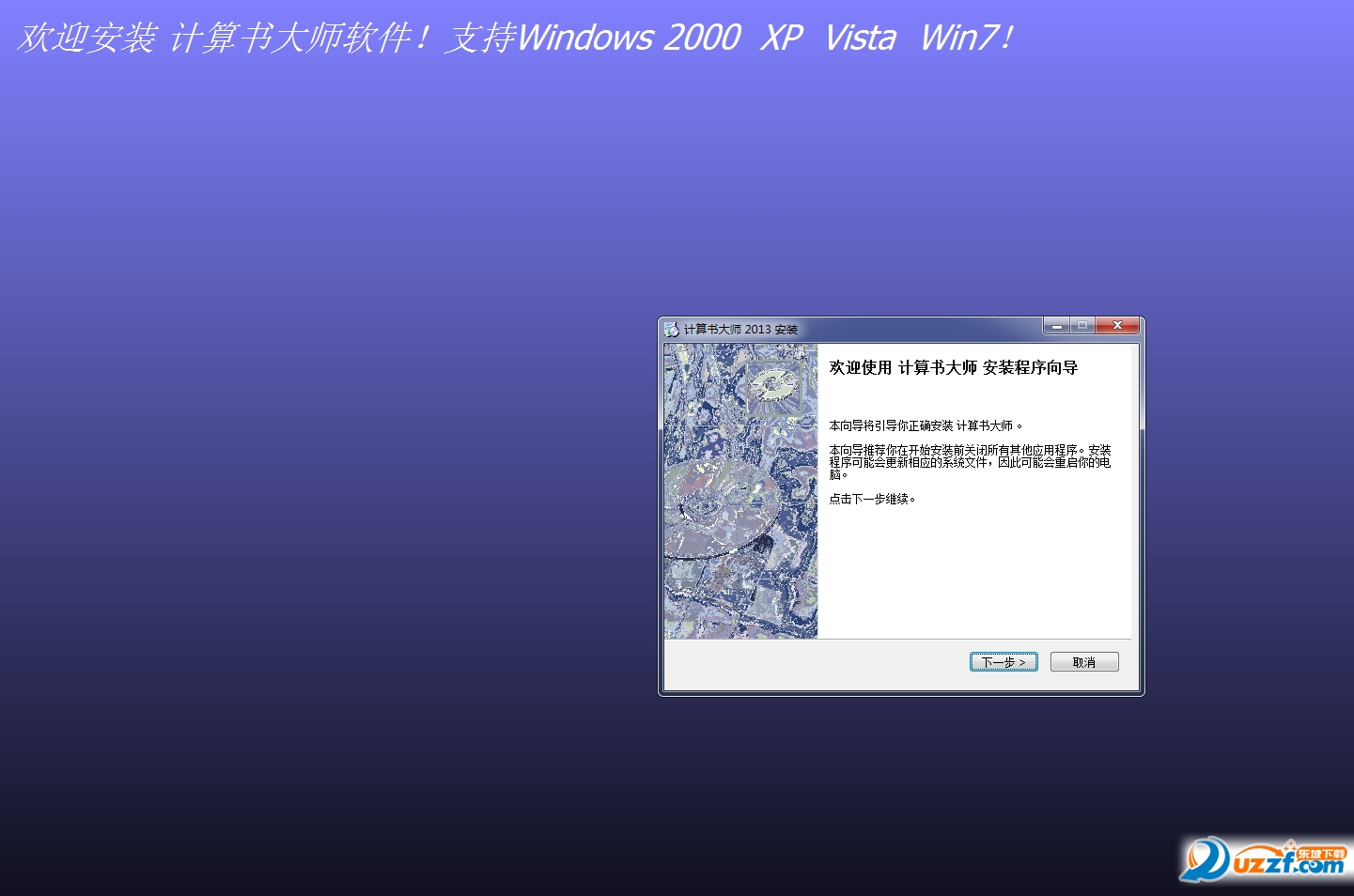Click the 欢迎使用 计算书大师 安装程序向导 heading
Image resolution: width=1354 pixels, height=896 pixels.
953,367
